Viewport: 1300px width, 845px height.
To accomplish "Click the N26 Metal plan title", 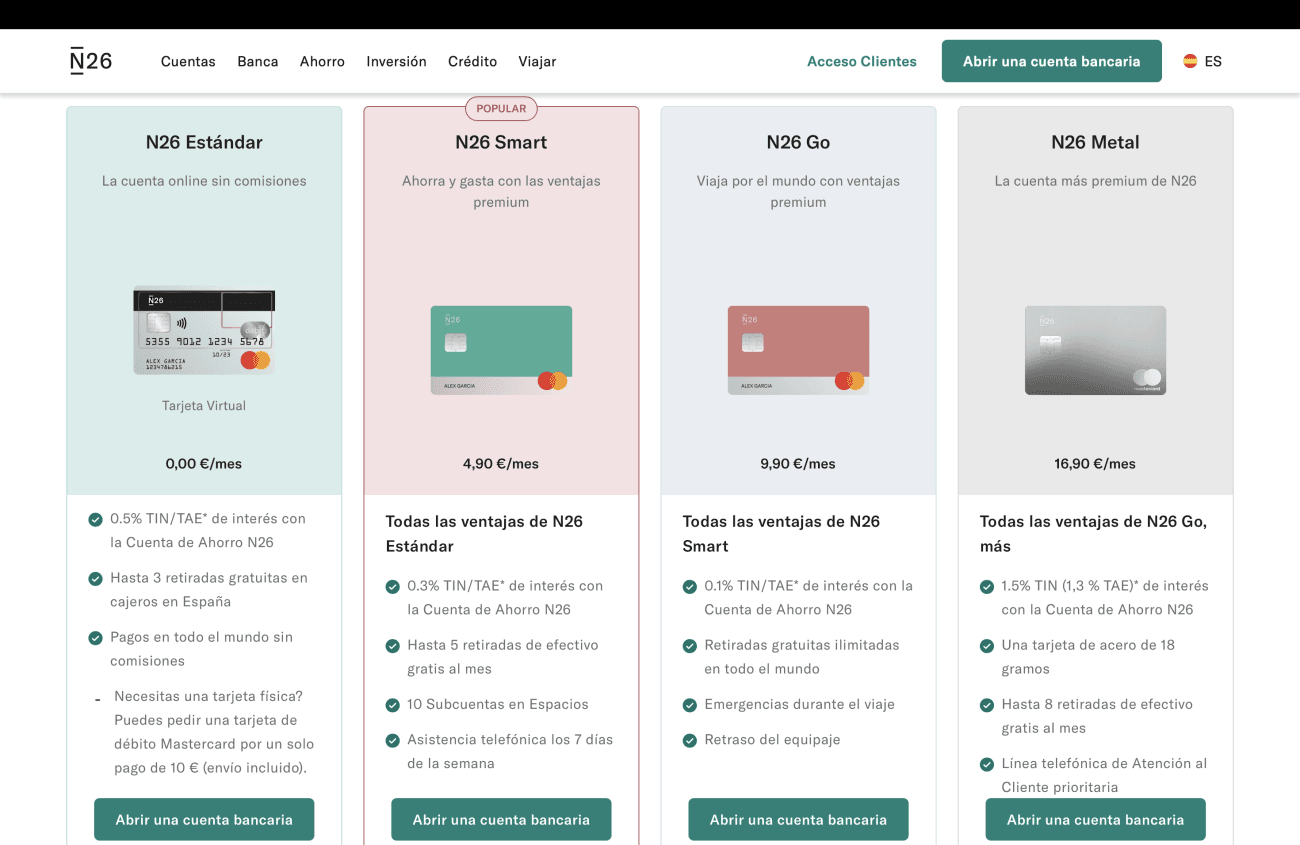I will click(1095, 142).
